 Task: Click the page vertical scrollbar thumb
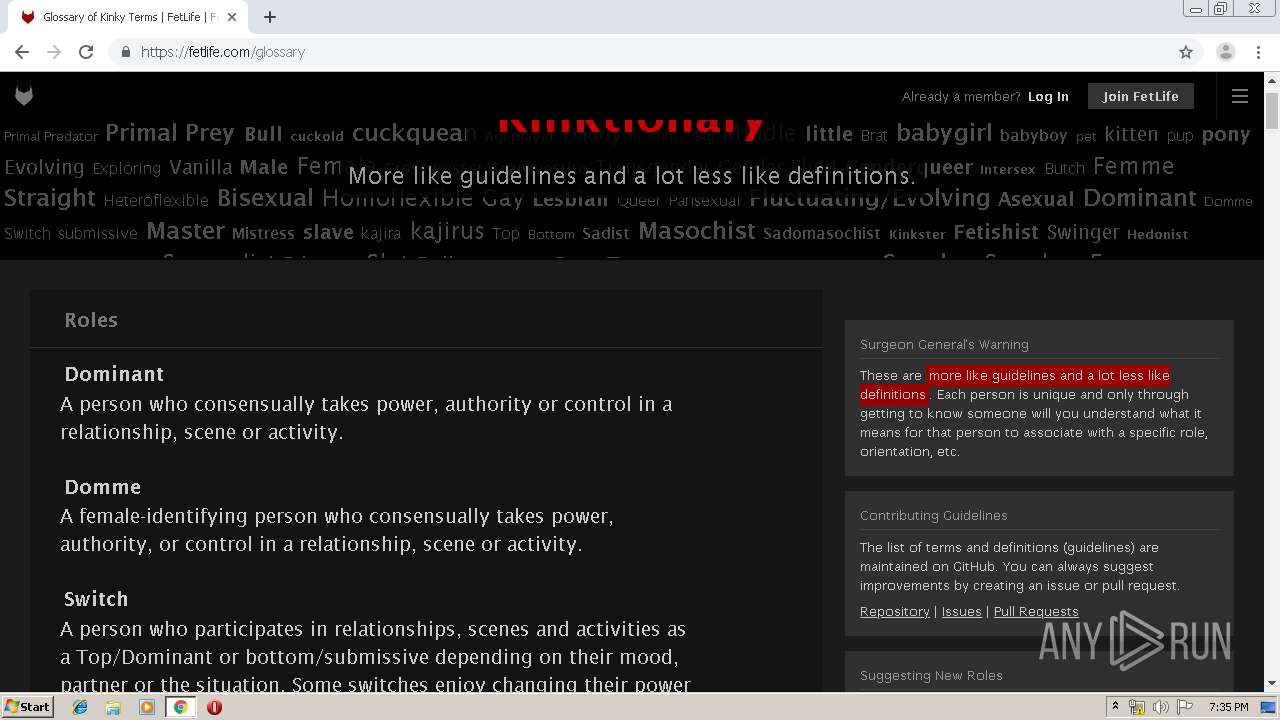point(1272,110)
